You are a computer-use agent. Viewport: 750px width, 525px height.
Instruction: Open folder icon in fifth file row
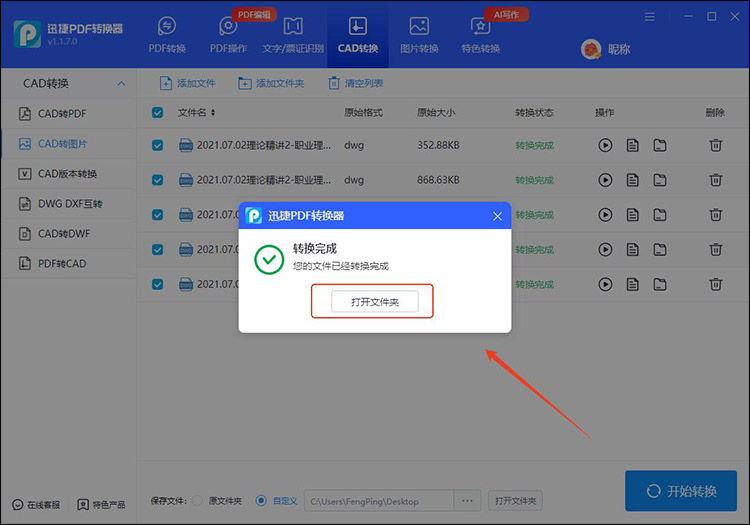click(x=660, y=284)
